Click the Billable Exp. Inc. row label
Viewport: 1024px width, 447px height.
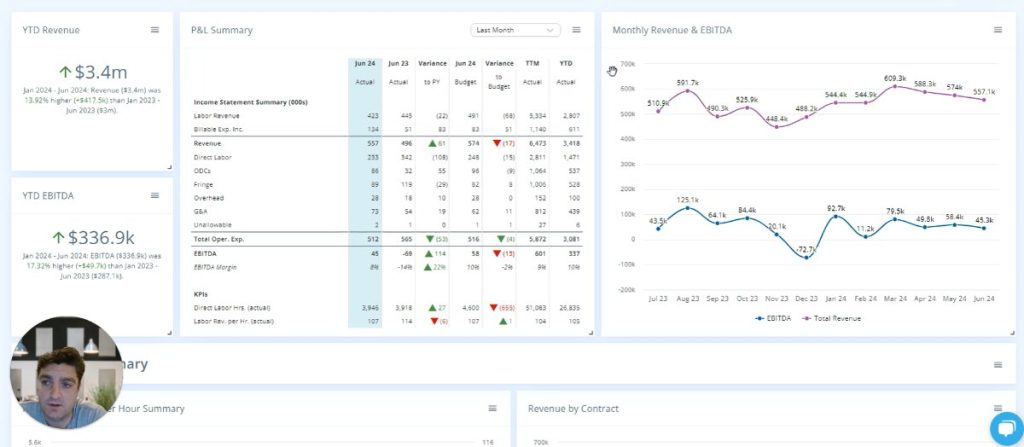click(218, 129)
